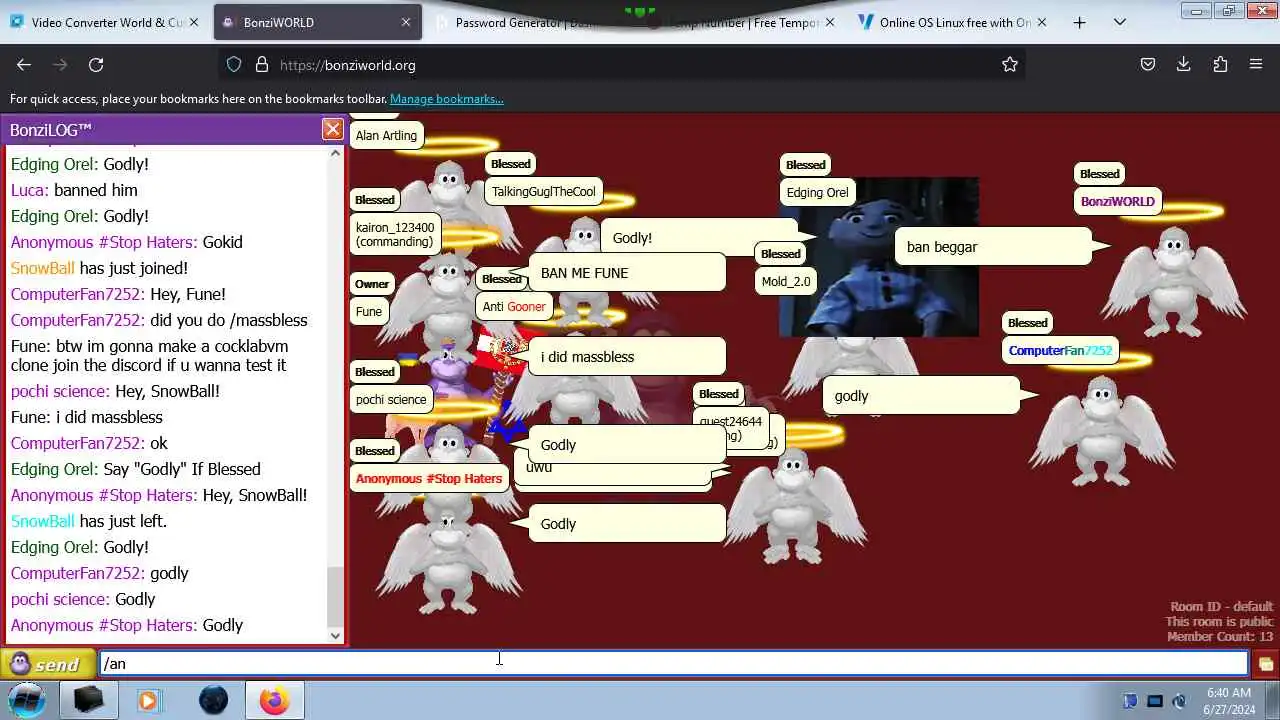The image size is (1280, 720).
Task: Click the taskbar clock showing 6:40 AM
Action: tap(1228, 700)
